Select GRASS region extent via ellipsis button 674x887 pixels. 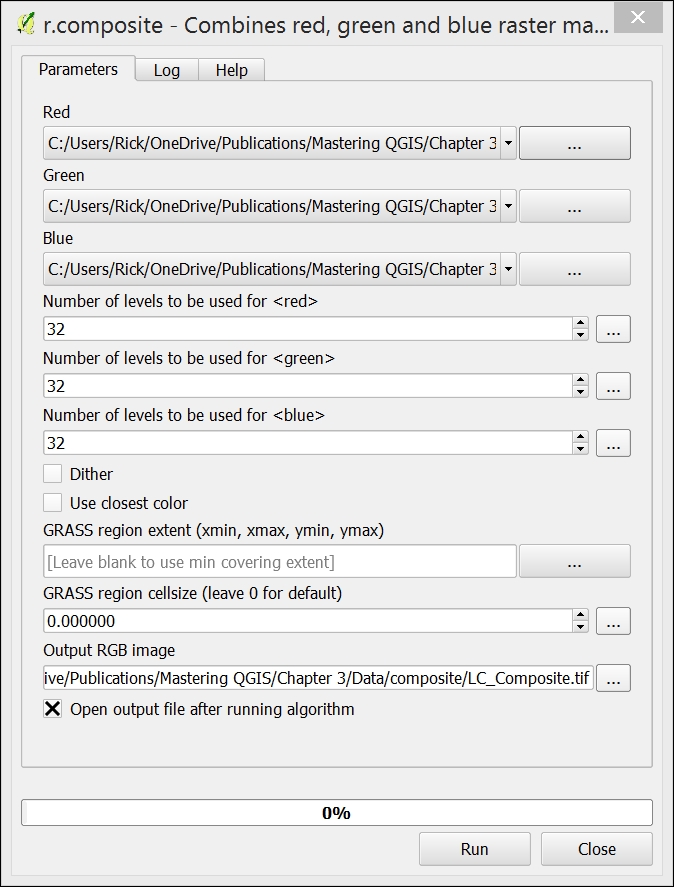[x=574, y=561]
